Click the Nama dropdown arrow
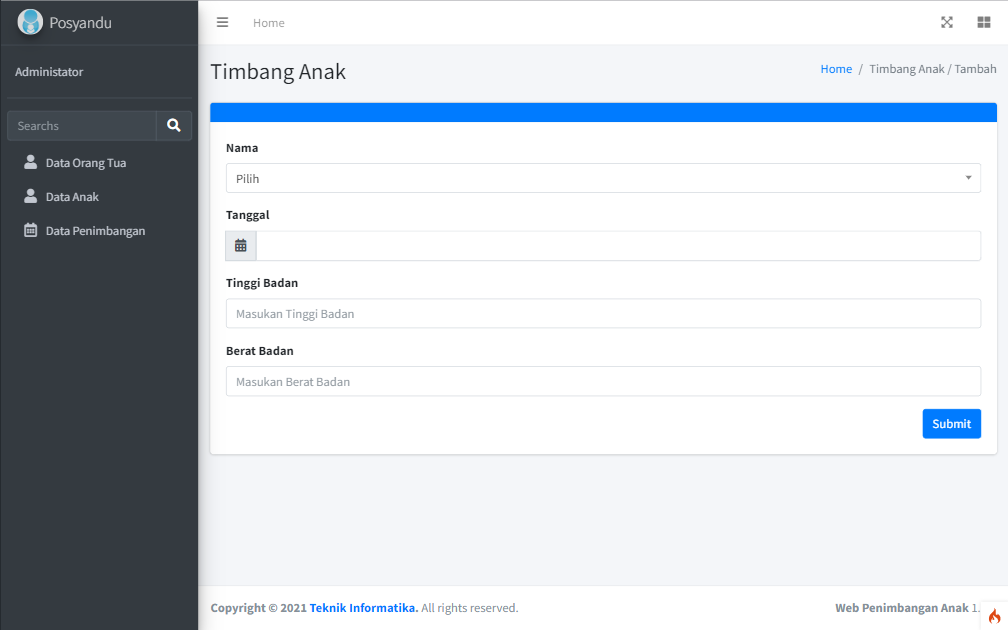 [968, 178]
